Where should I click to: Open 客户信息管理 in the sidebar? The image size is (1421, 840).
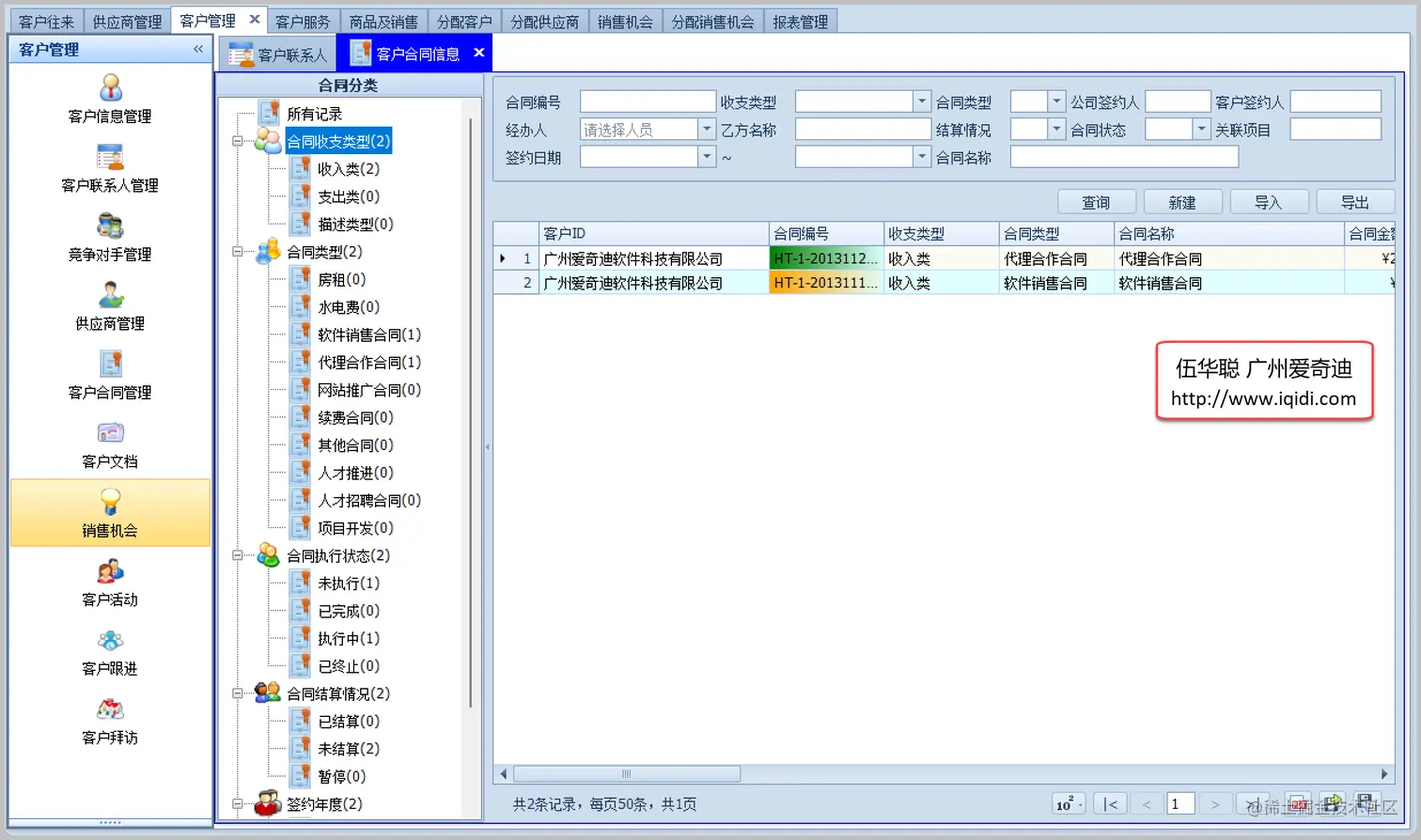tap(110, 100)
